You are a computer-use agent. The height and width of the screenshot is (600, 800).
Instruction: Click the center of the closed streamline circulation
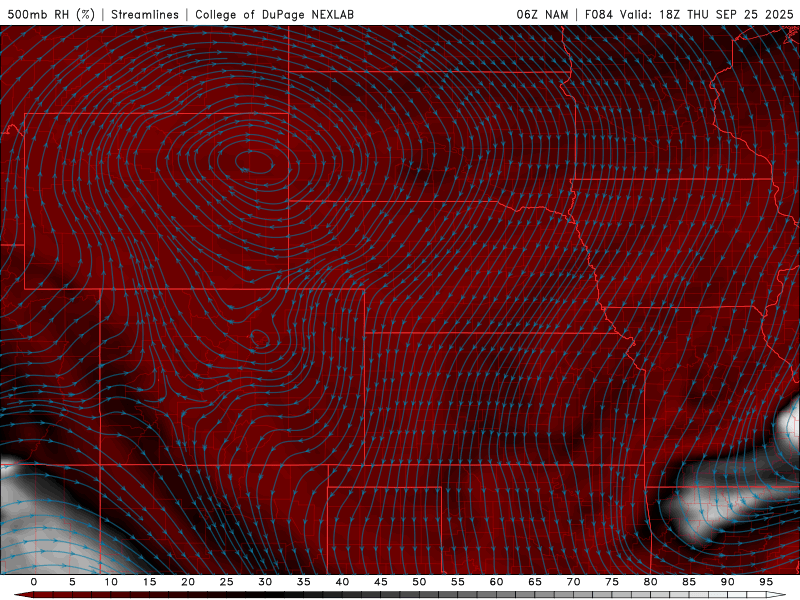pyautogui.click(x=255, y=163)
